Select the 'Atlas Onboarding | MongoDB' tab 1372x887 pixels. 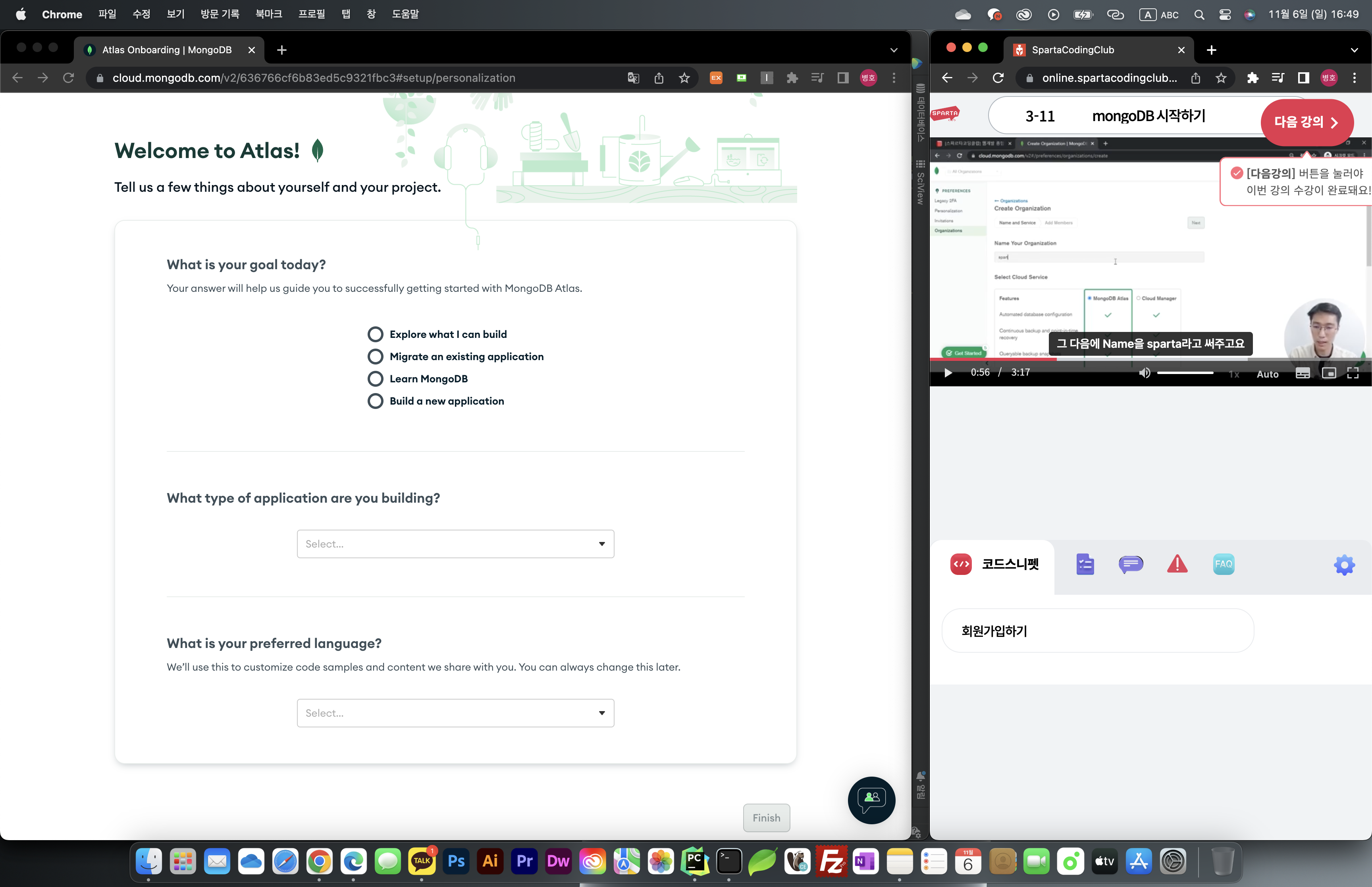(169, 50)
